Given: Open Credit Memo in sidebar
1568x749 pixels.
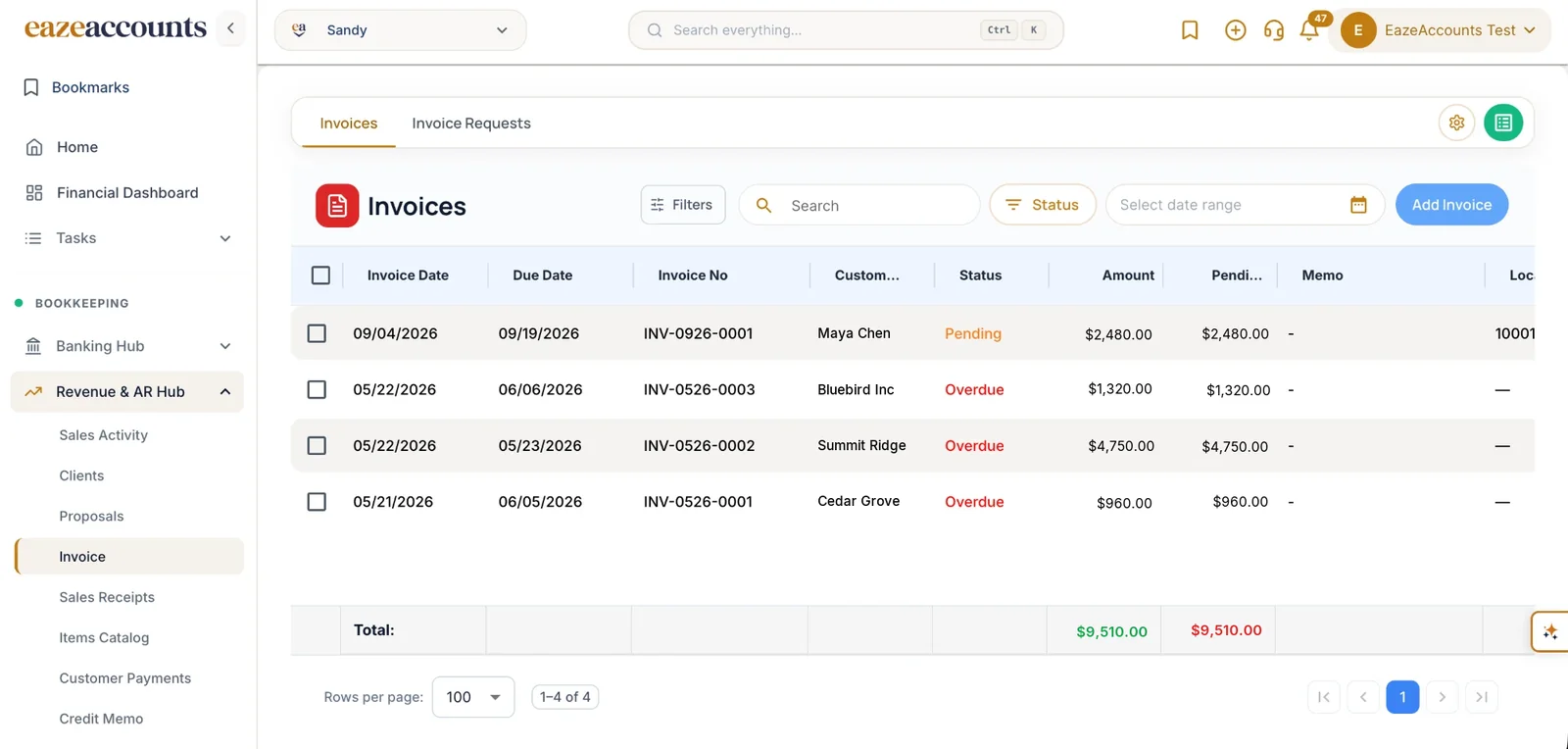Looking at the screenshot, I should [101, 719].
